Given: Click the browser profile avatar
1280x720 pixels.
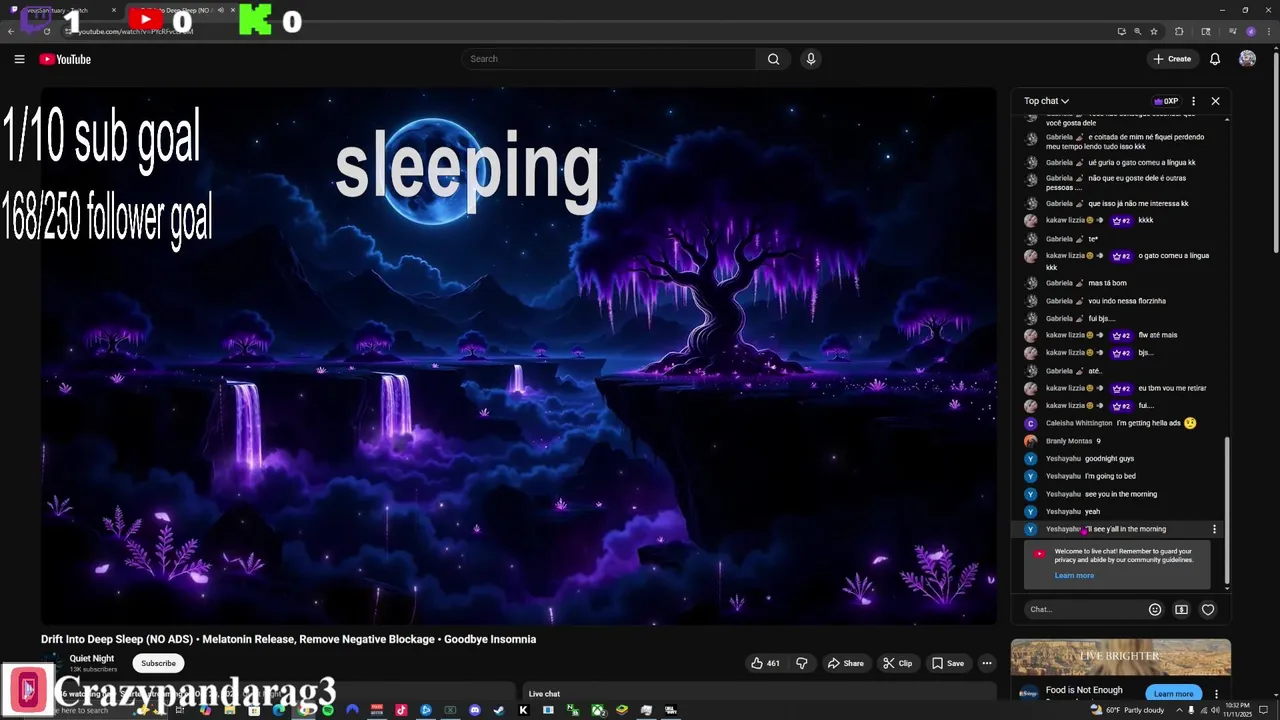Looking at the screenshot, I should [x=1251, y=31].
